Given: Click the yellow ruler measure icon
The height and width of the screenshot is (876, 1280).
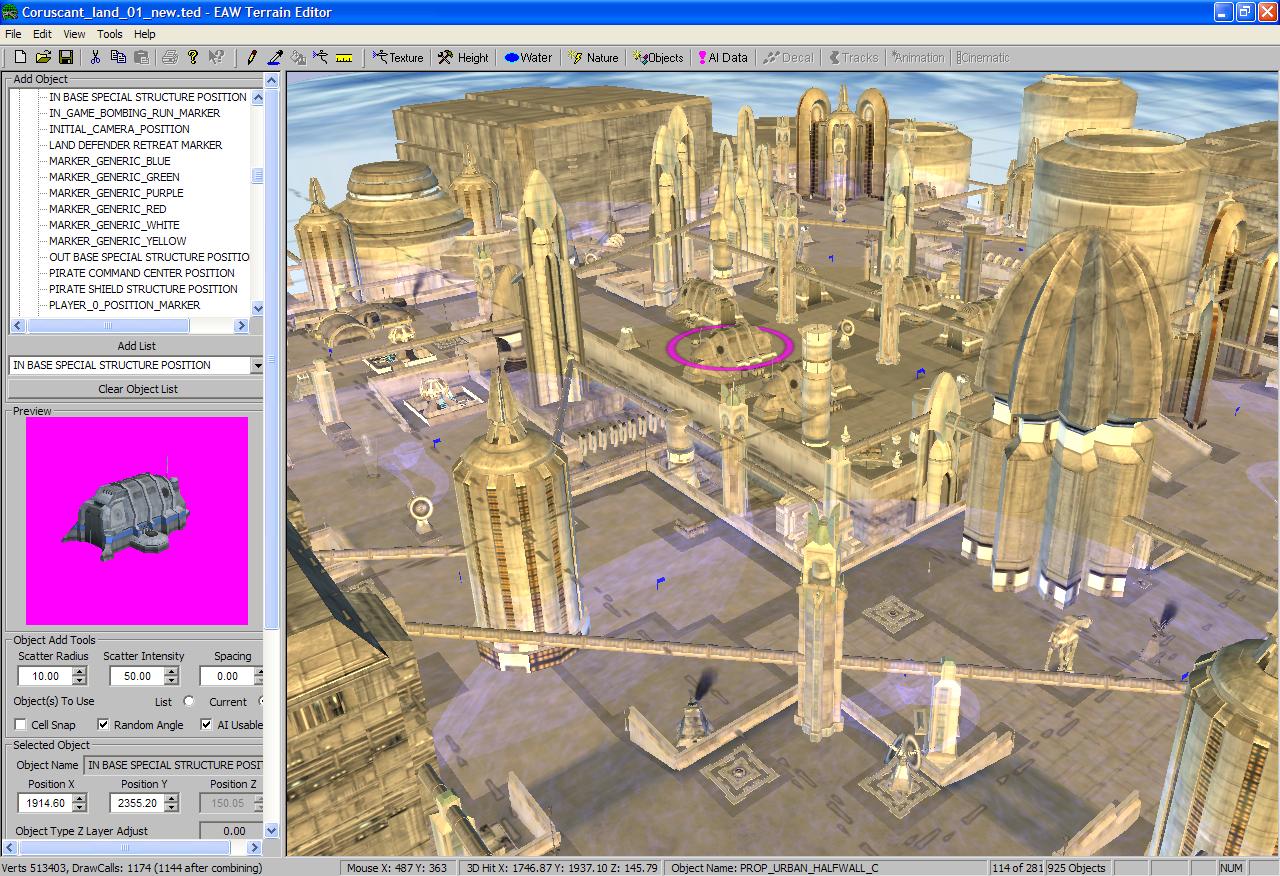Looking at the screenshot, I should pyautogui.click(x=344, y=58).
